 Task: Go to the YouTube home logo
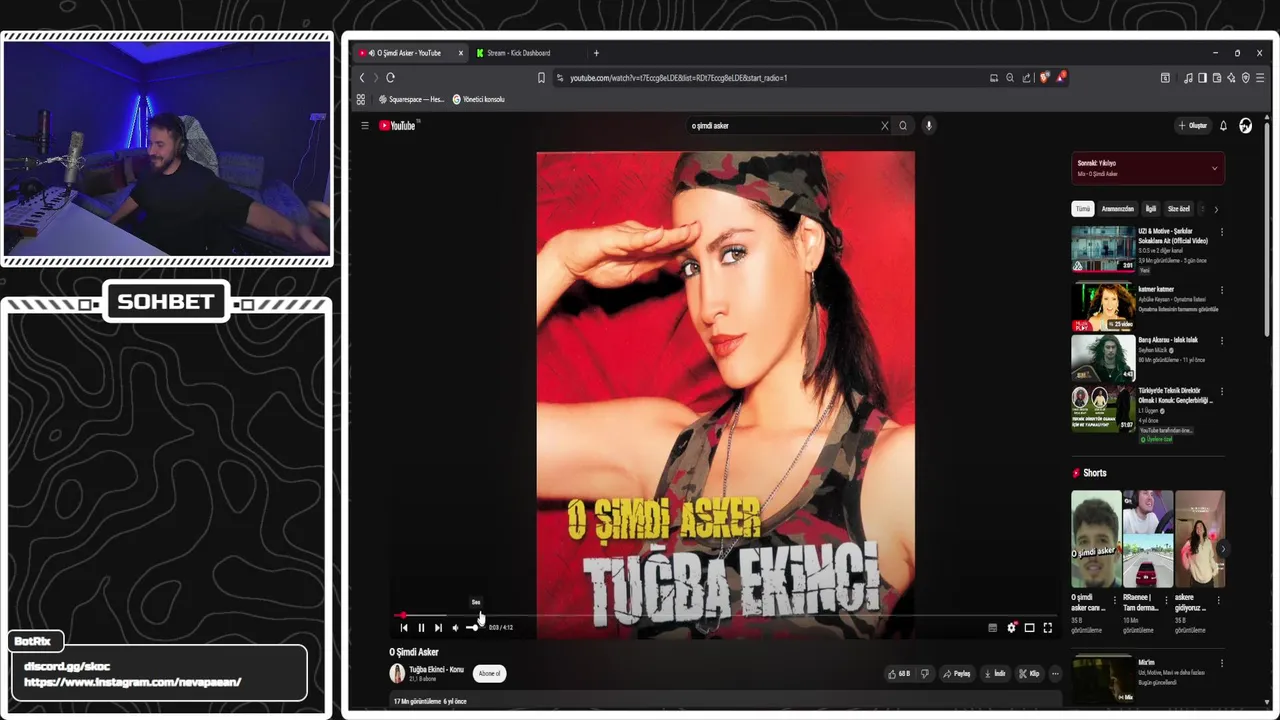click(x=397, y=126)
